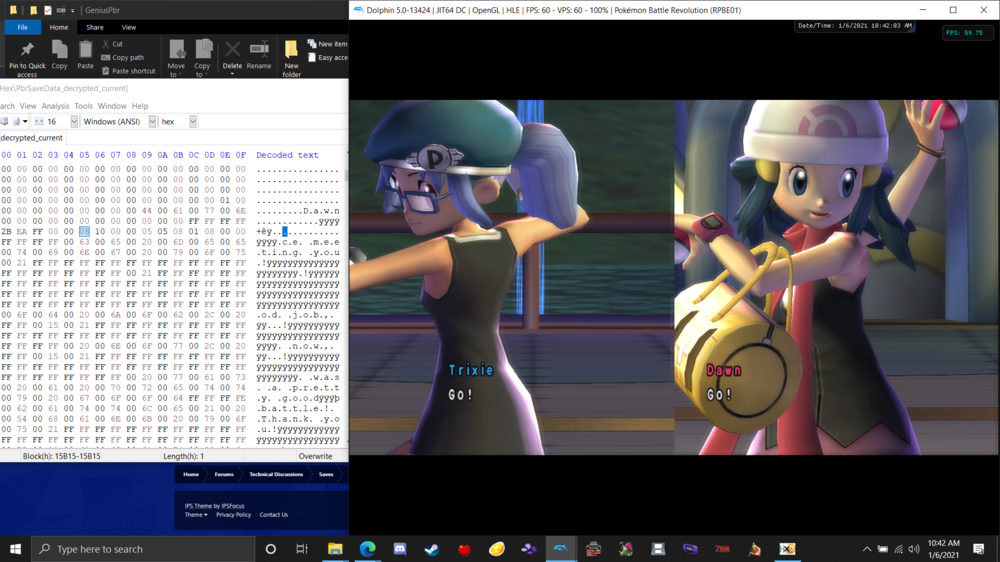Image resolution: width=1000 pixels, height=562 pixels.
Task: Open the Delete options dropdown
Action: tap(232, 74)
